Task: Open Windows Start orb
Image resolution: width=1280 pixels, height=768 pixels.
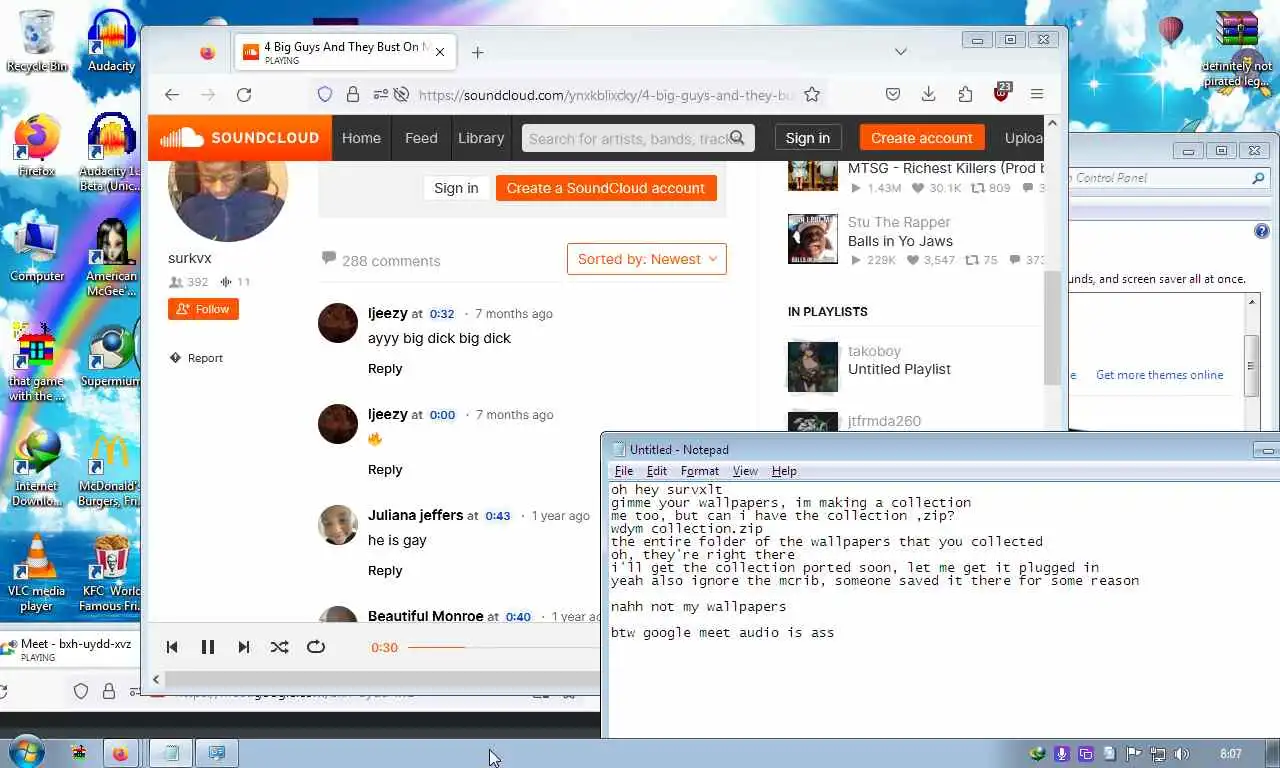Action: [26, 752]
